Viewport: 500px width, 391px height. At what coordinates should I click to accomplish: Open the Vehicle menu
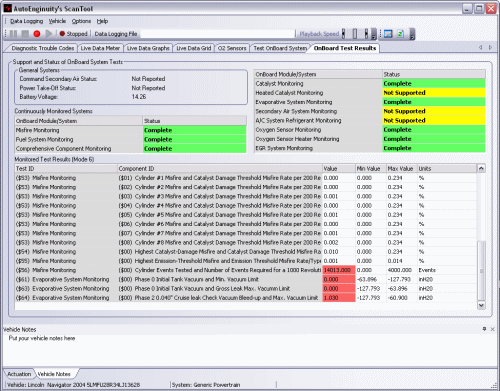(x=57, y=21)
